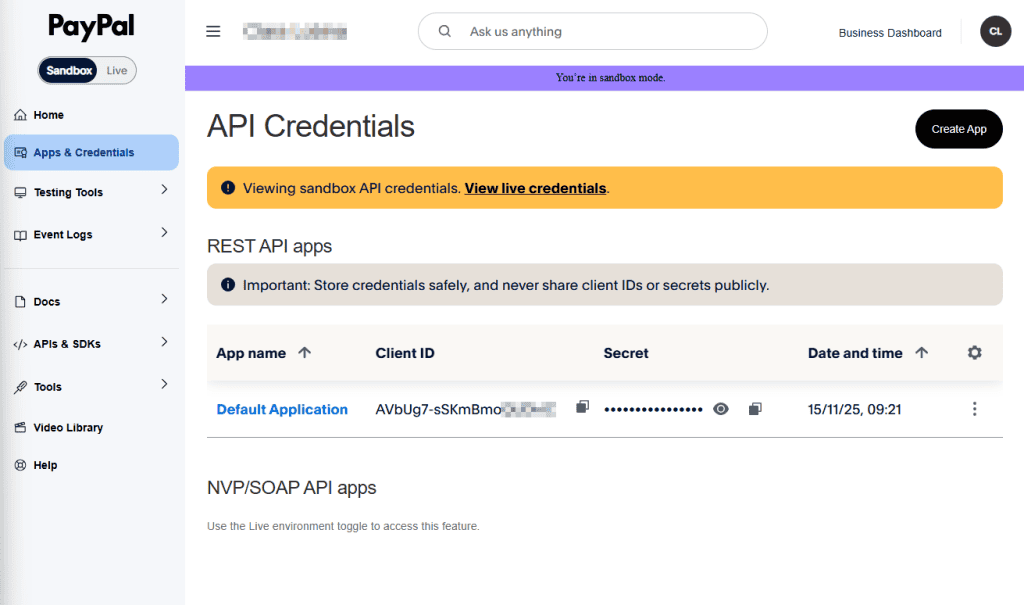Switch the environment toggle to Live
This screenshot has width=1024, height=605.
(116, 70)
